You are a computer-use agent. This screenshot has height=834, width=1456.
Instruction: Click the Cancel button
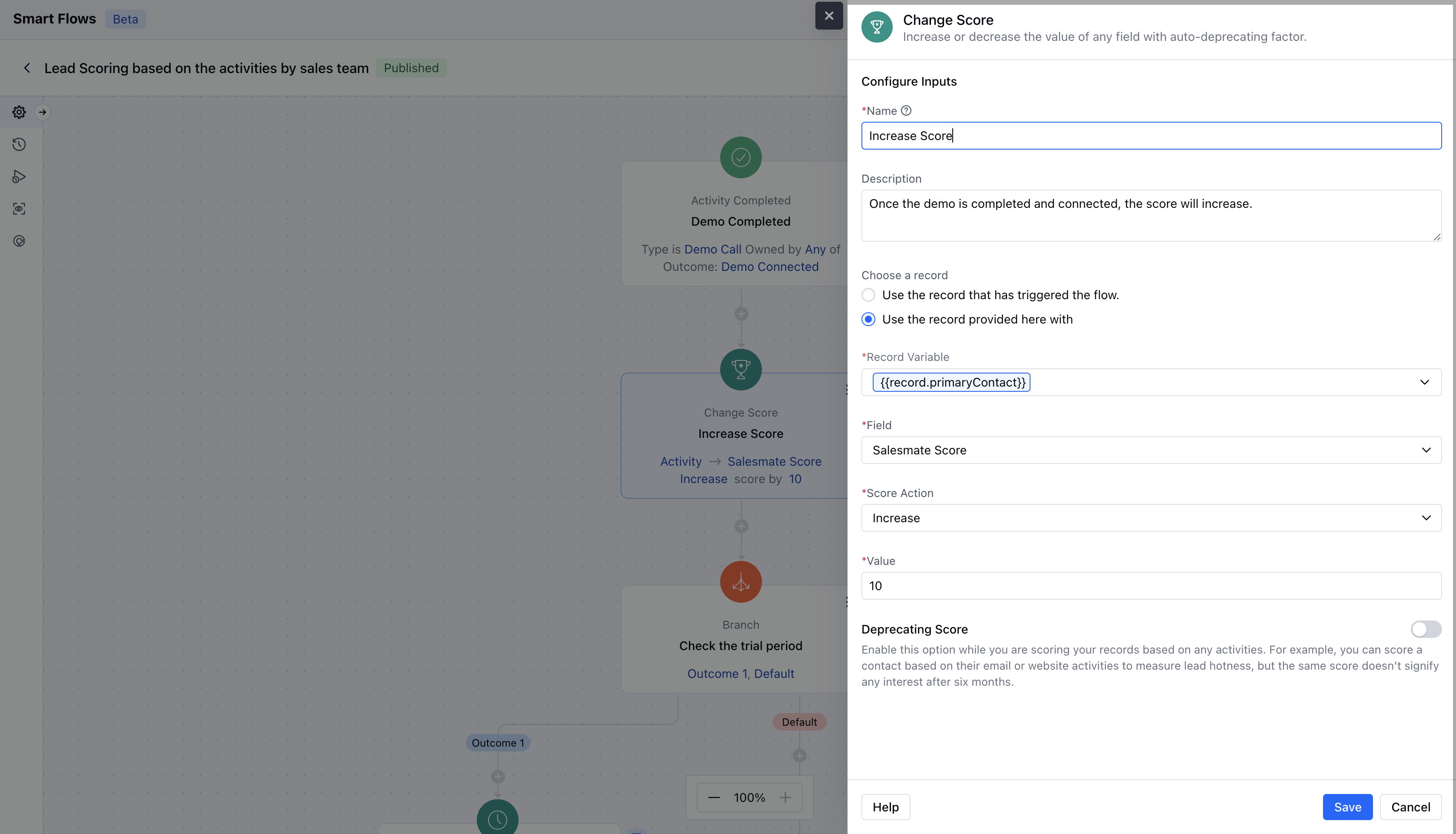pyautogui.click(x=1410, y=807)
